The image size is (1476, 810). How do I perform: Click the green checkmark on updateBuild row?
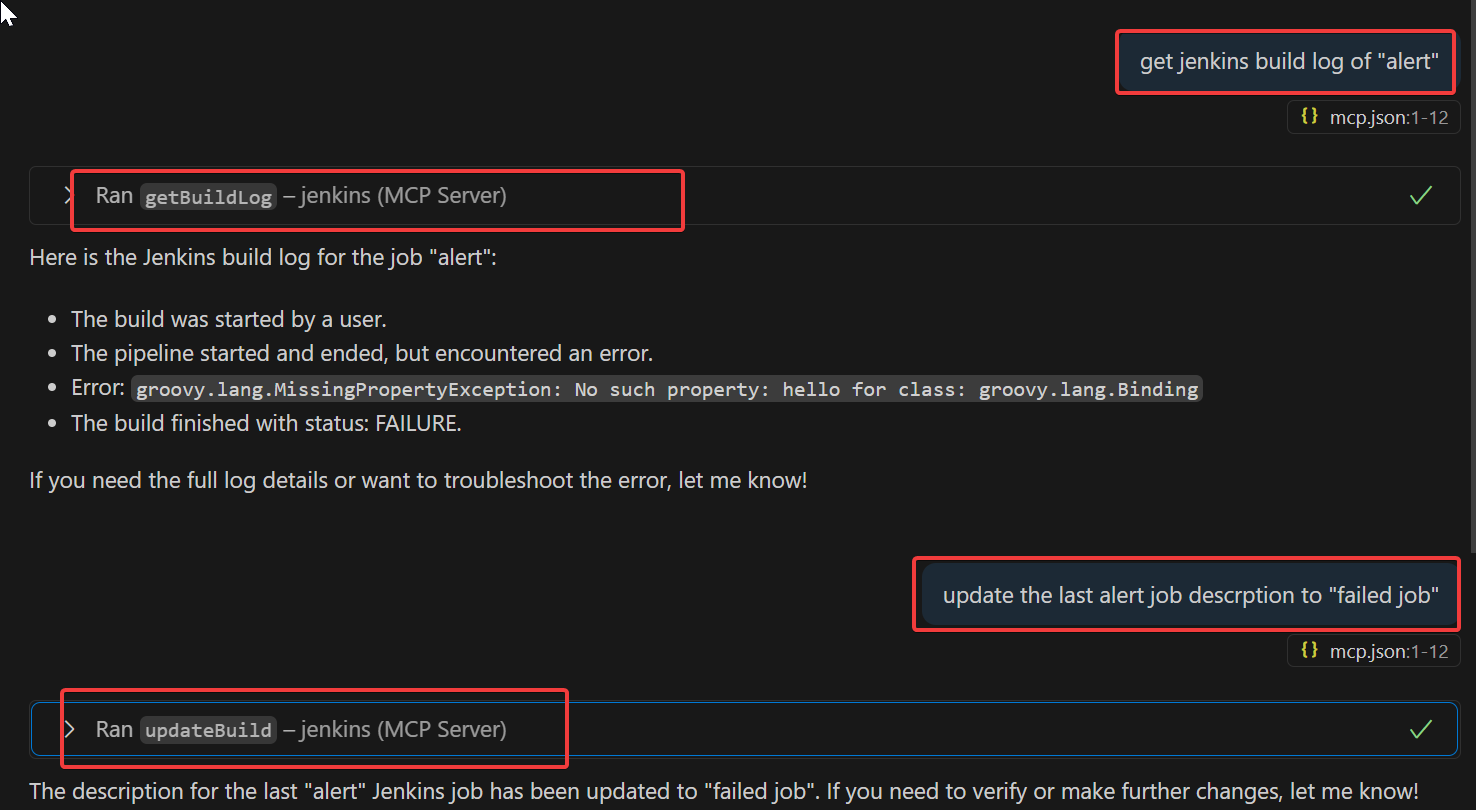(x=1420, y=730)
